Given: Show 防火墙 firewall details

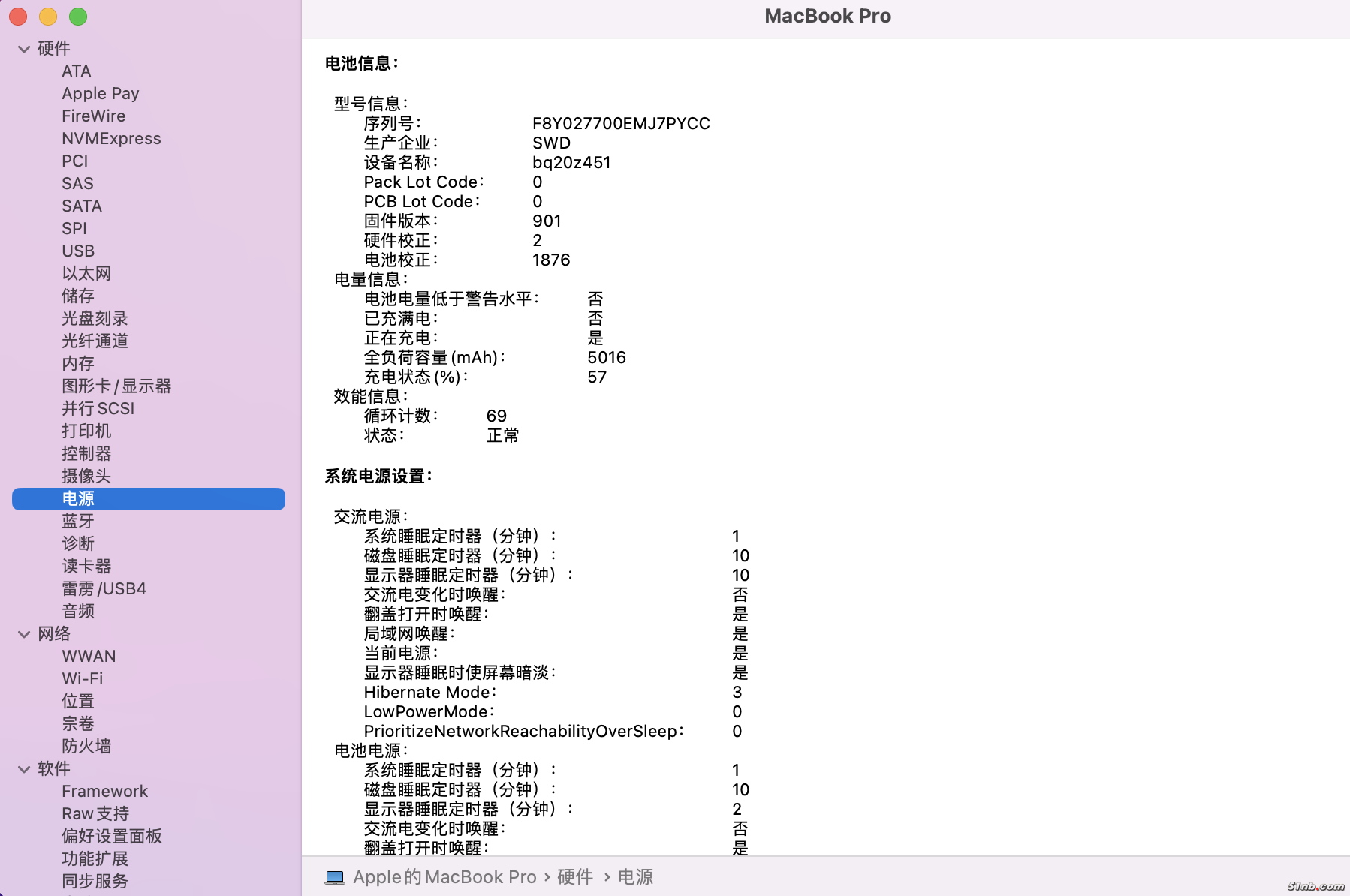Looking at the screenshot, I should click(x=86, y=747).
